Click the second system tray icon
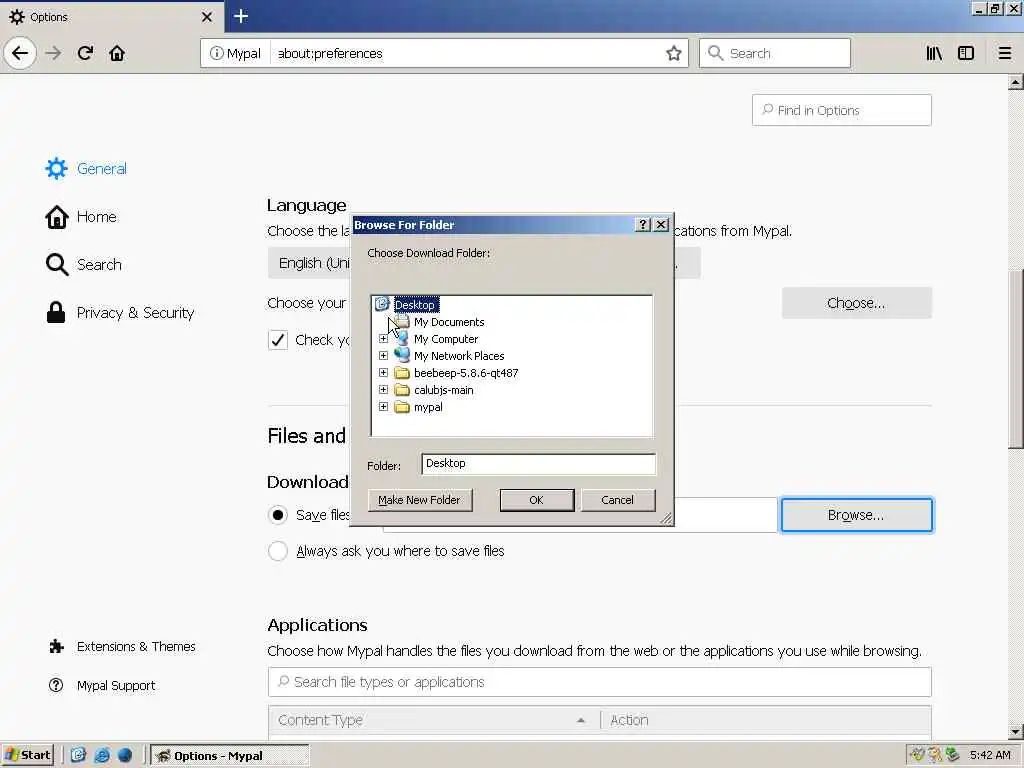Viewport: 1024px width, 768px height. pyautogui.click(x=935, y=755)
